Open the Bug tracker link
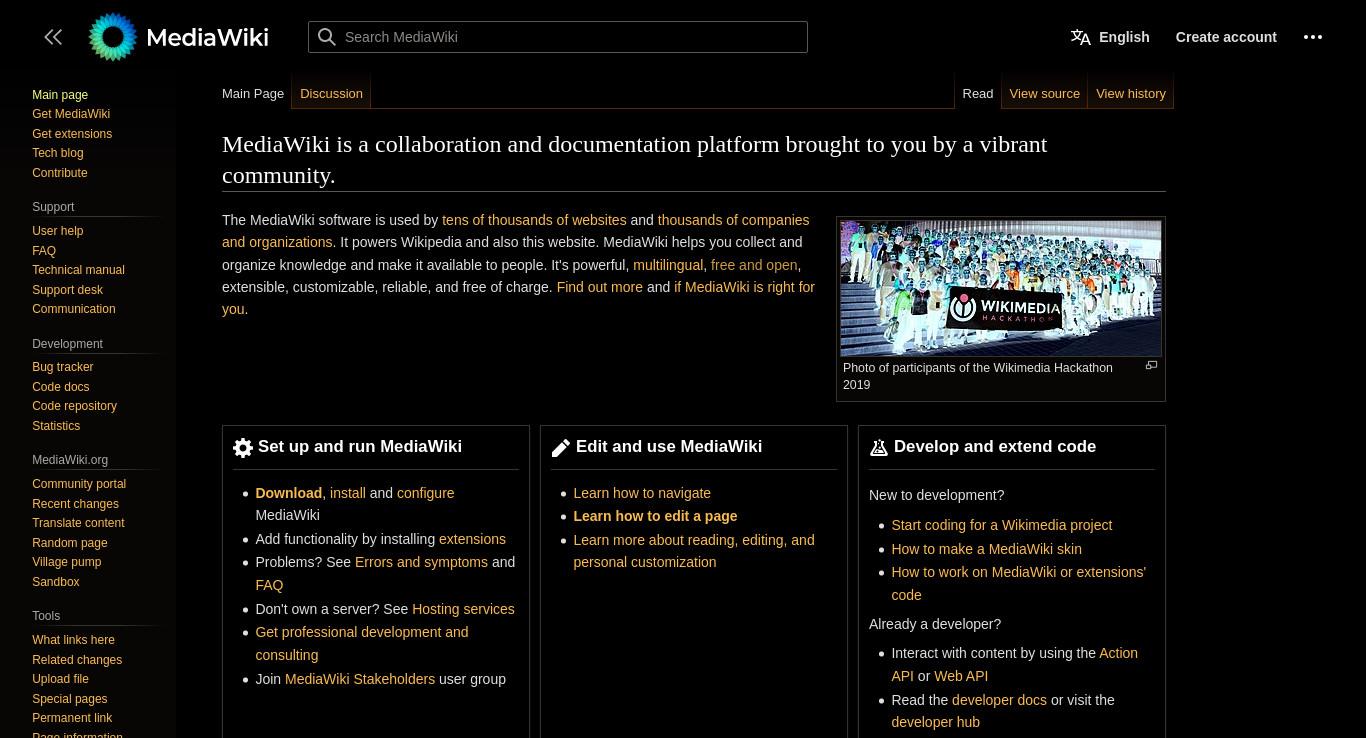The image size is (1366, 738). (62, 367)
